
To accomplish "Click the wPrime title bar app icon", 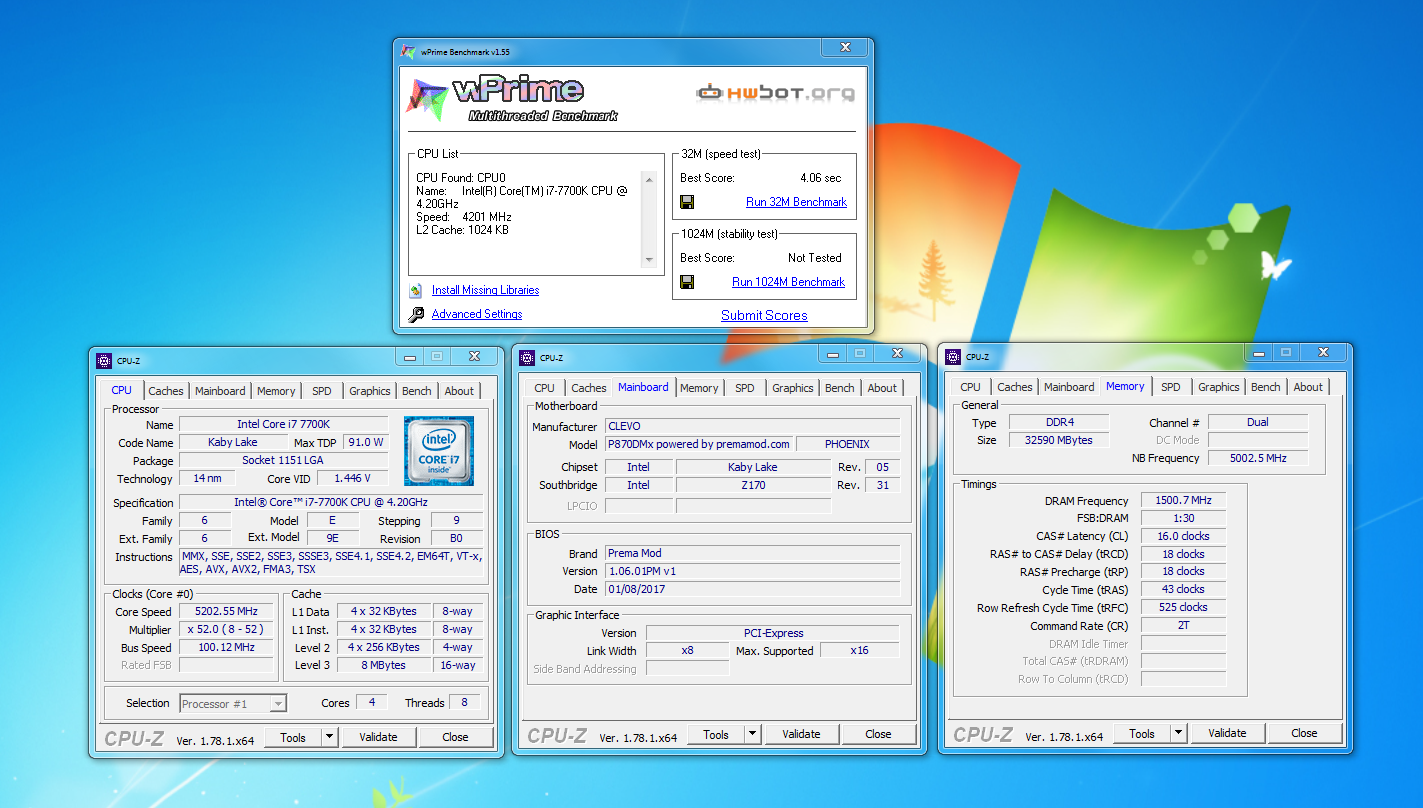I will 407,52.
